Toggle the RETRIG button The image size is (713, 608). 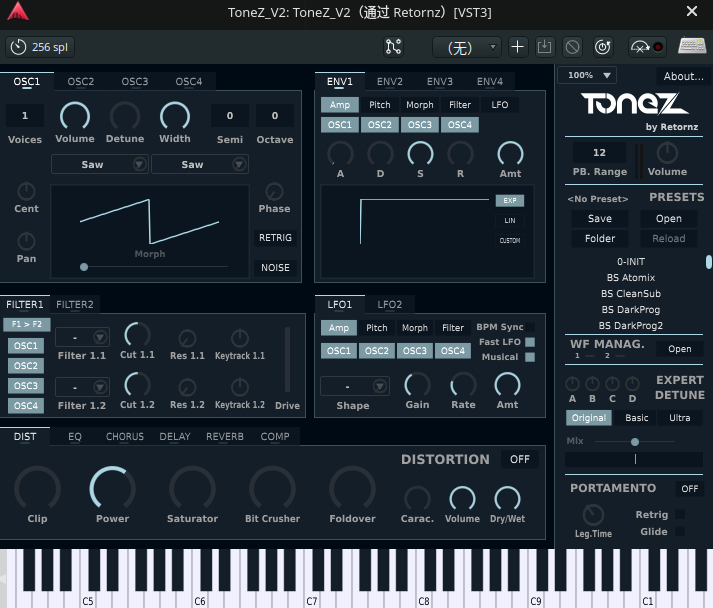pos(275,238)
